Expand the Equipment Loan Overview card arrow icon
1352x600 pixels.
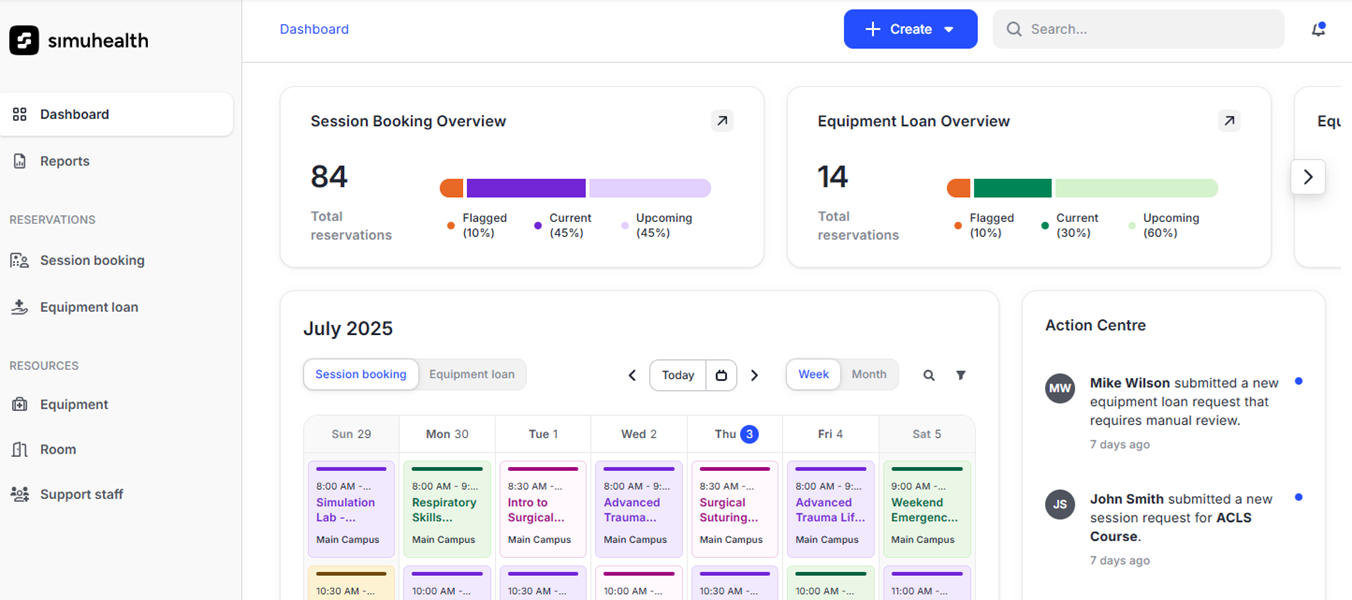[x=1229, y=120]
